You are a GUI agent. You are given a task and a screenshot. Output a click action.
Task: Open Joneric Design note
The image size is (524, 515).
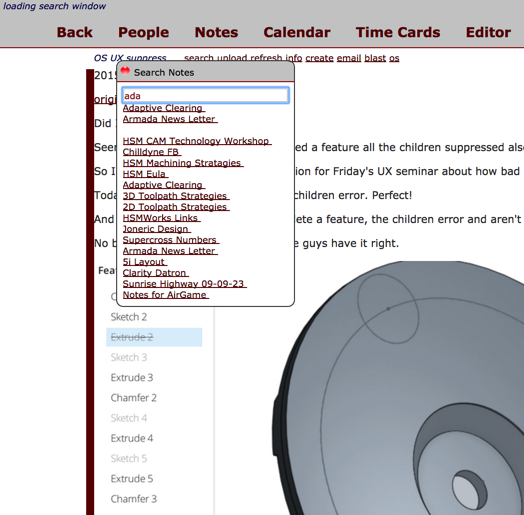(156, 229)
